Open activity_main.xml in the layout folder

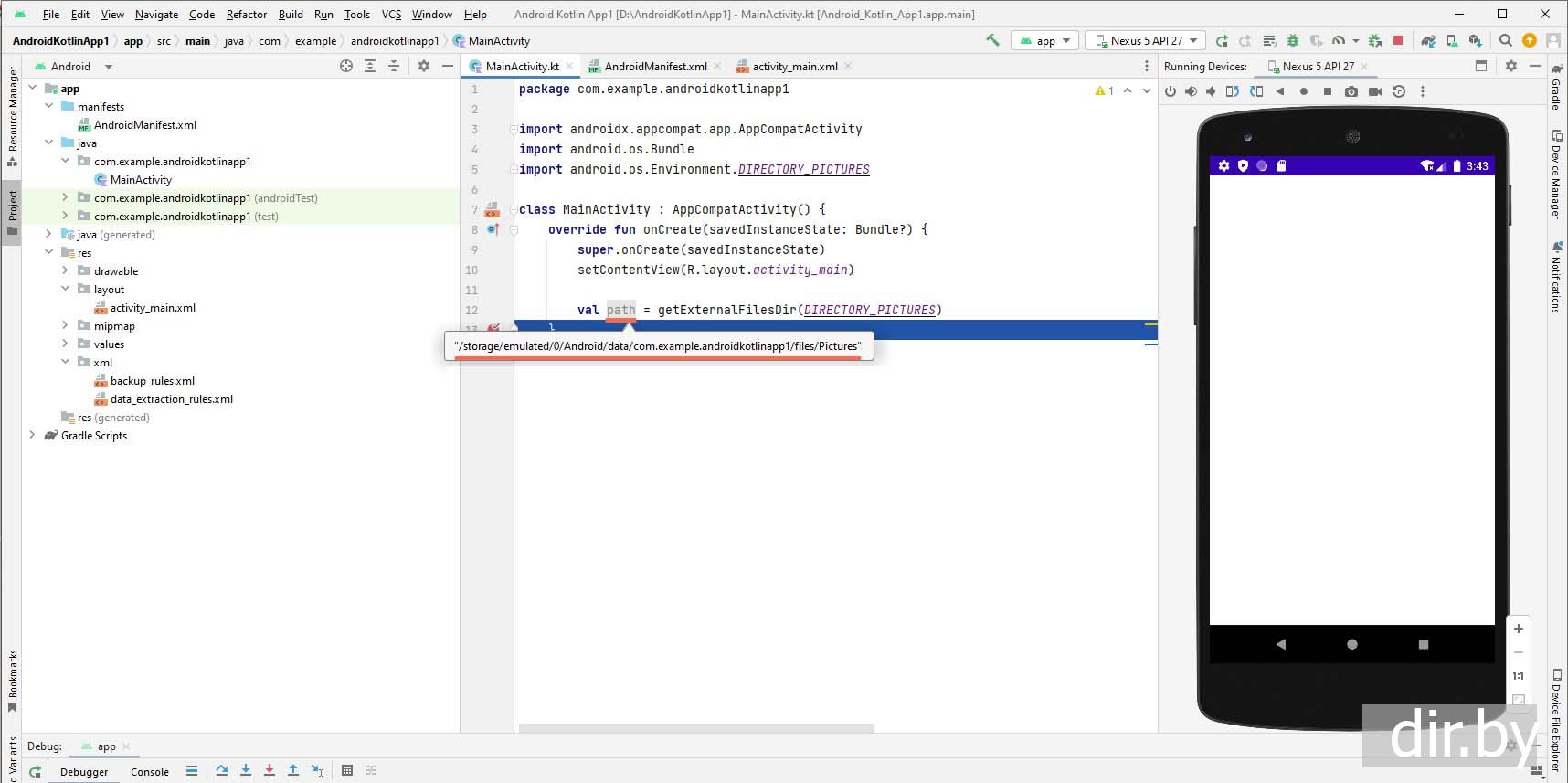click(x=153, y=308)
